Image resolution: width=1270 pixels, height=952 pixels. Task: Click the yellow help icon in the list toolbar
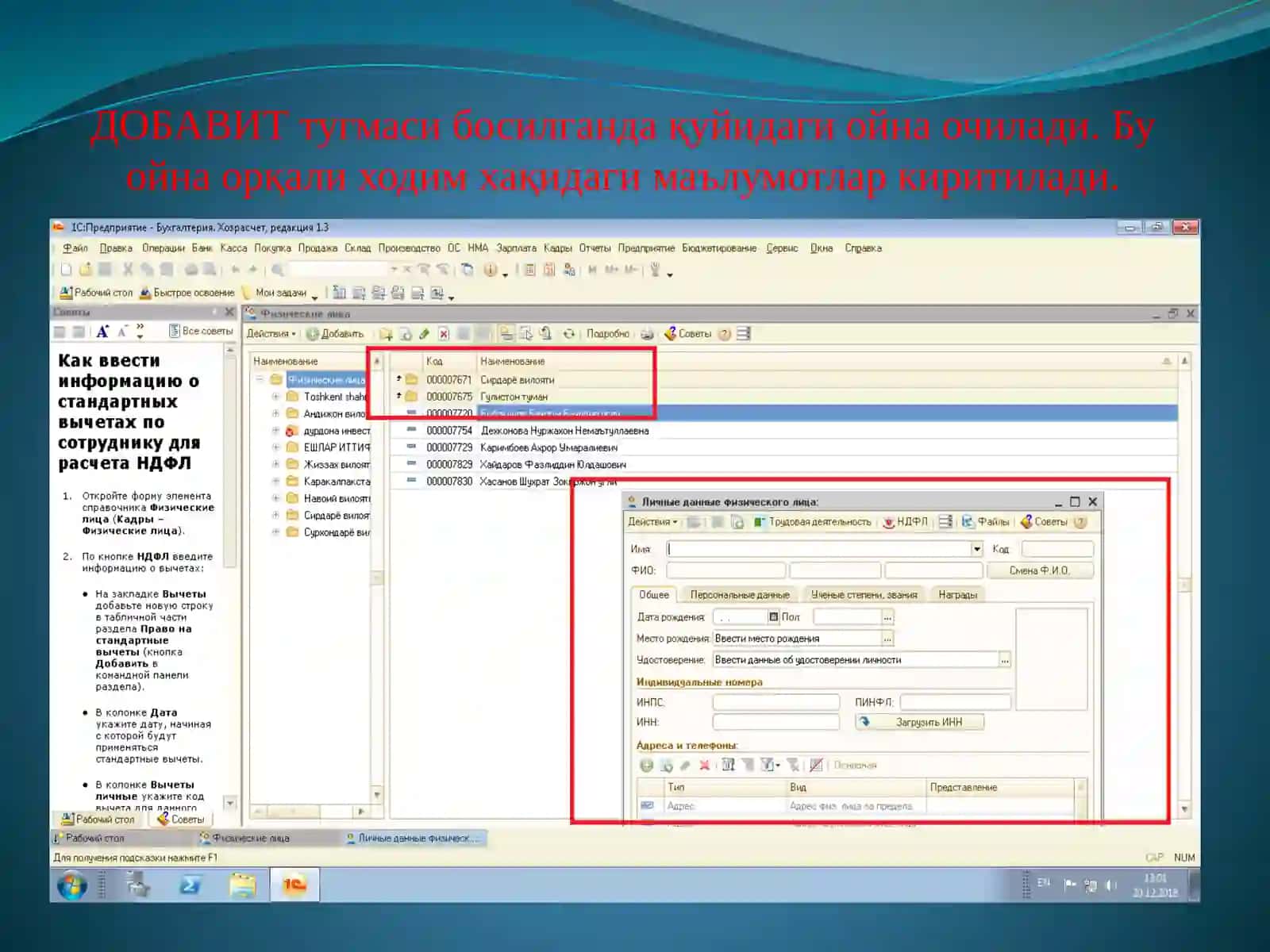point(724,334)
